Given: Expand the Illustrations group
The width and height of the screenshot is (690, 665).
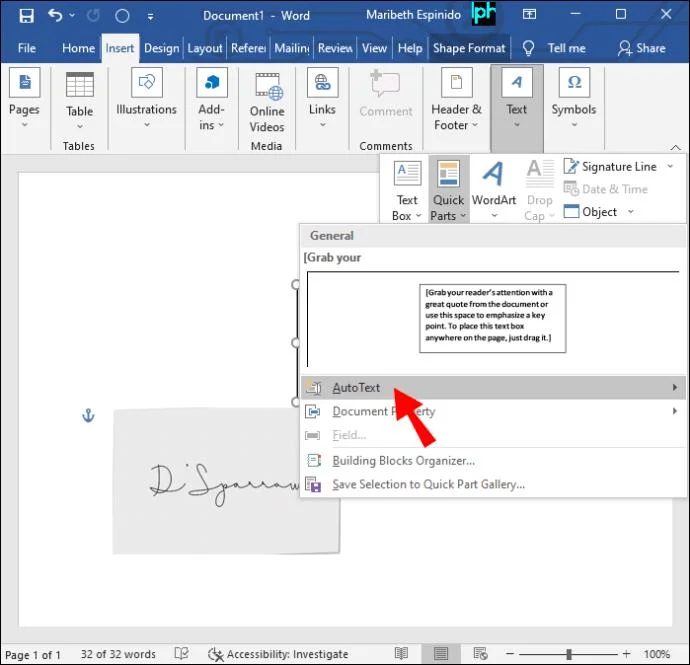Looking at the screenshot, I should 146,99.
